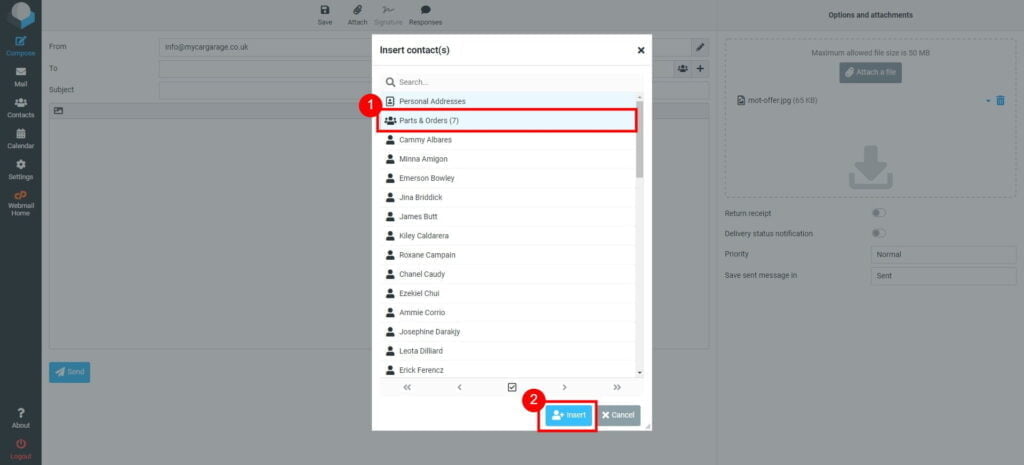Save the message draft
This screenshot has width=1024, height=465.
(x=325, y=15)
